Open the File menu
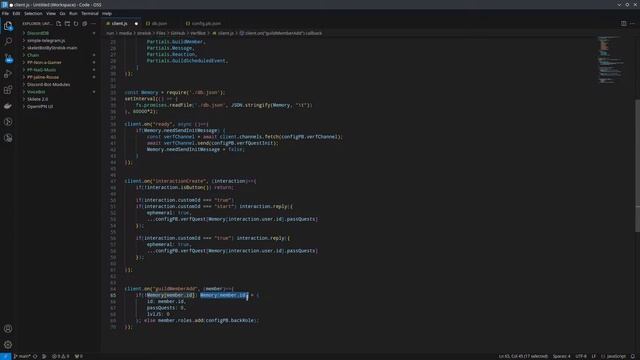The height and width of the screenshot is (360, 640). tap(5, 13)
